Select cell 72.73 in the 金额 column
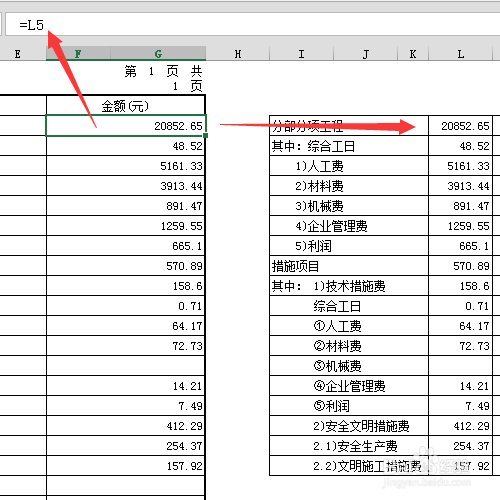The height and width of the screenshot is (500, 500). [125, 346]
